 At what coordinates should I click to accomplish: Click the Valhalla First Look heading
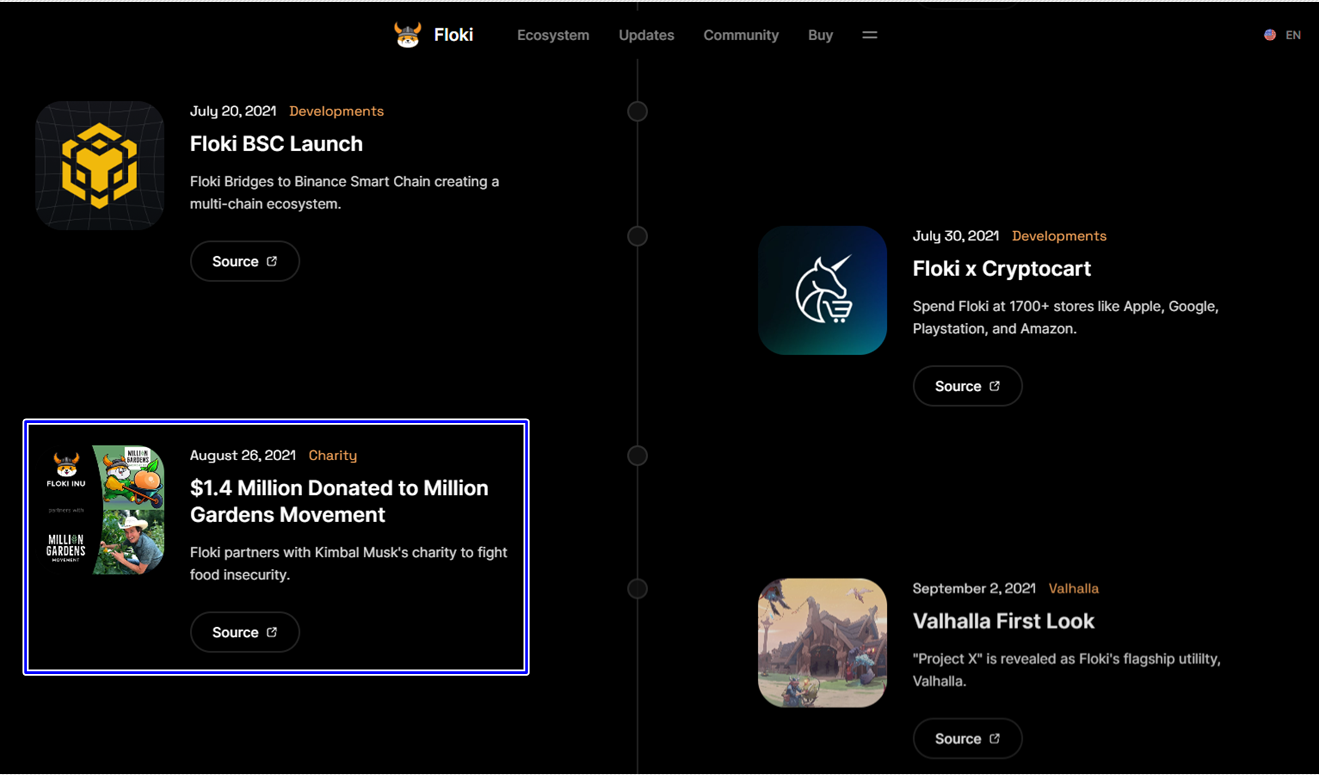click(1003, 621)
